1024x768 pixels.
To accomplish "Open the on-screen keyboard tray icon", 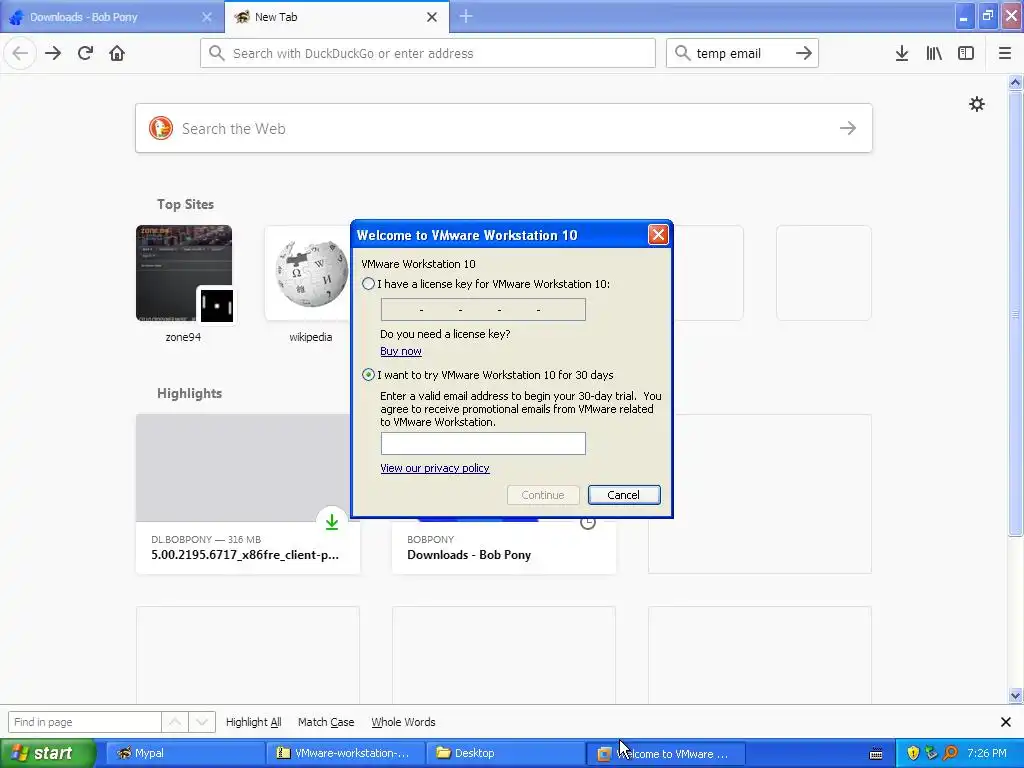I will coord(876,754).
